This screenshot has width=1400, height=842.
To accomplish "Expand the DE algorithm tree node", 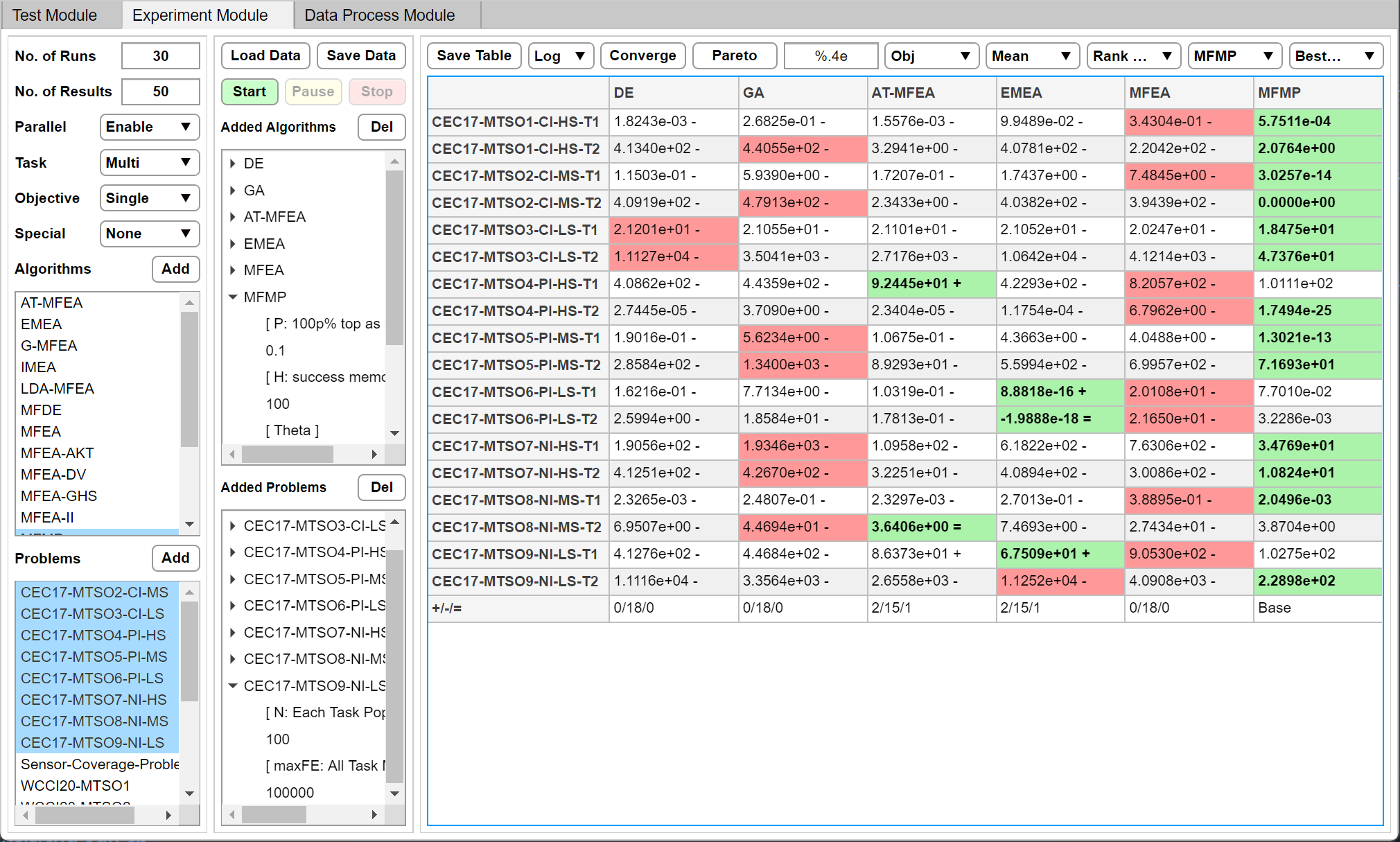I will point(233,164).
